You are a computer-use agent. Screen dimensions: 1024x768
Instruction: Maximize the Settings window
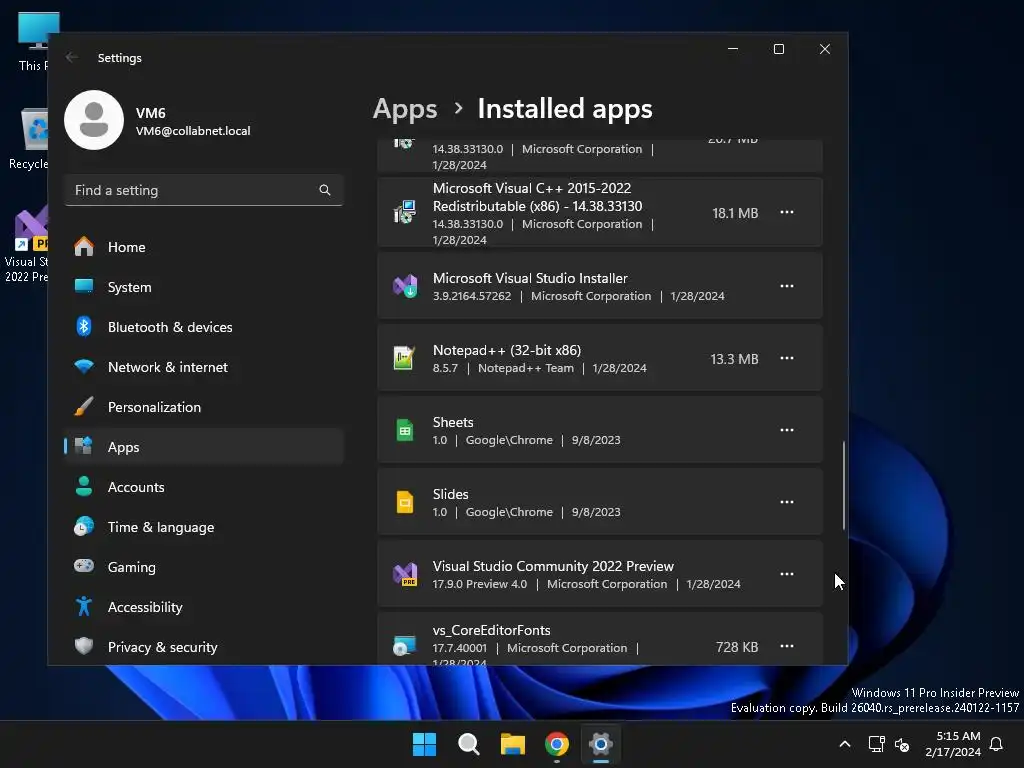778,49
